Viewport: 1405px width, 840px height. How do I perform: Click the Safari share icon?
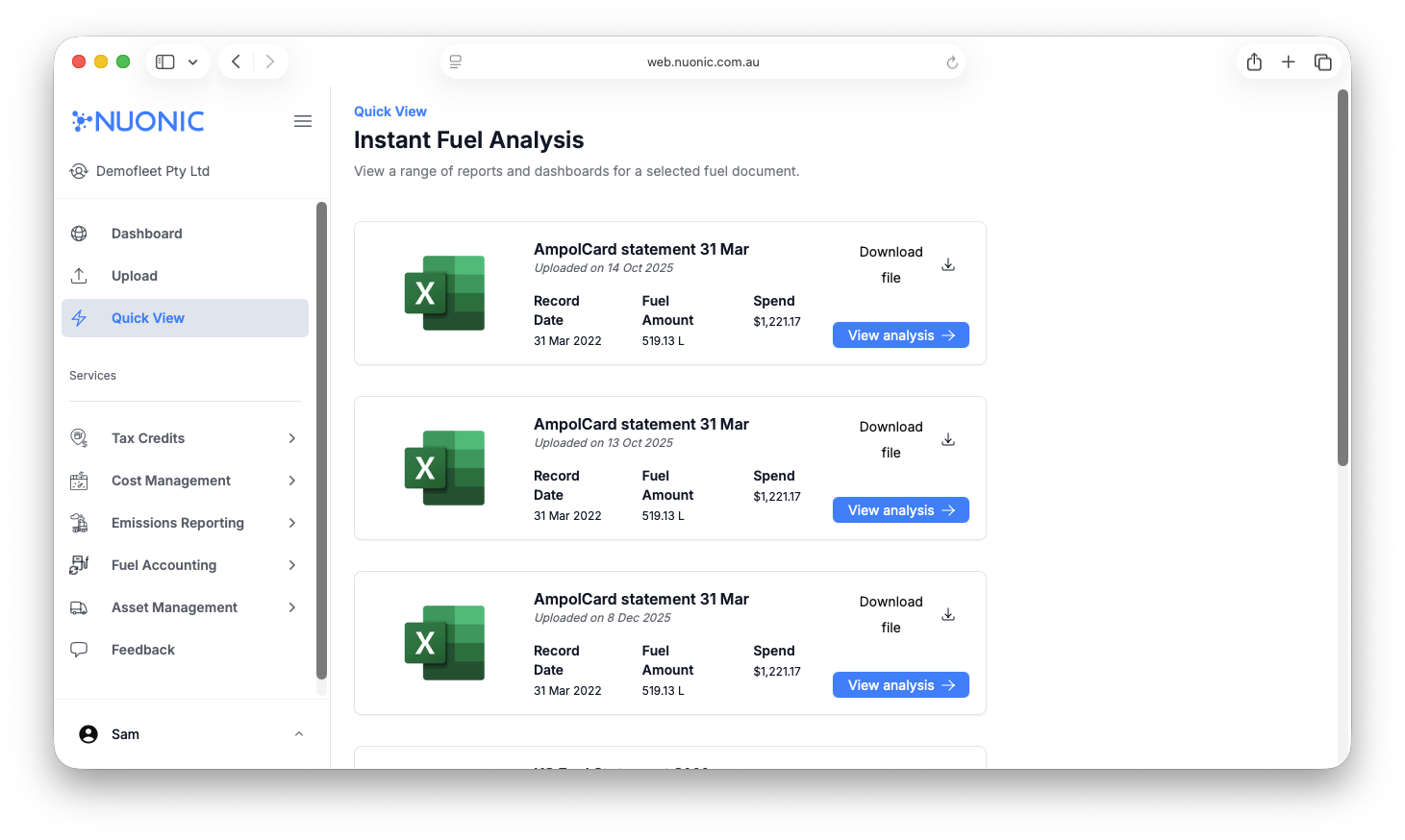click(x=1254, y=62)
